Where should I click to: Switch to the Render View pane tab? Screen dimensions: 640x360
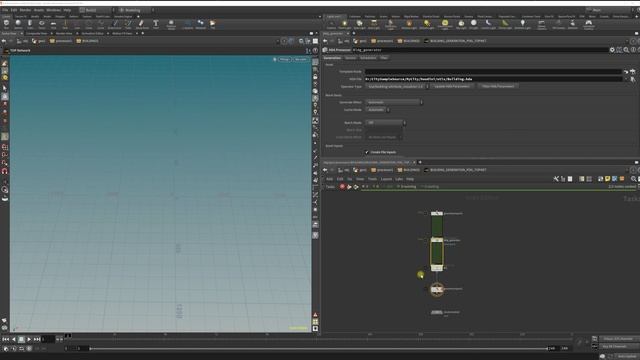pyautogui.click(x=64, y=33)
